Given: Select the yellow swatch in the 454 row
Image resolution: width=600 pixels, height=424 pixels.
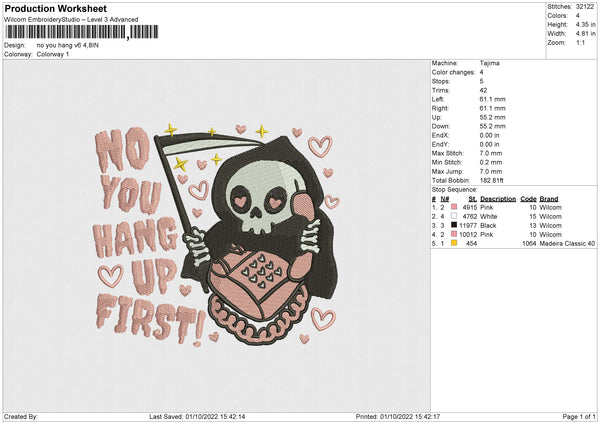Looking at the screenshot, I should (x=454, y=243).
